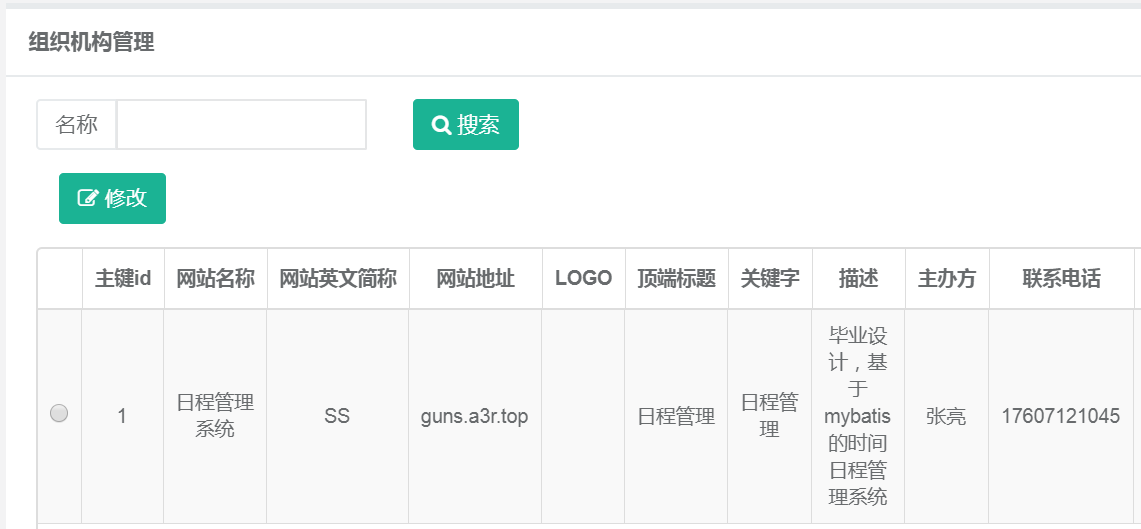This screenshot has height=529, width=1141.
Task: Click the 主办方 column header
Action: pyautogui.click(x=946, y=279)
